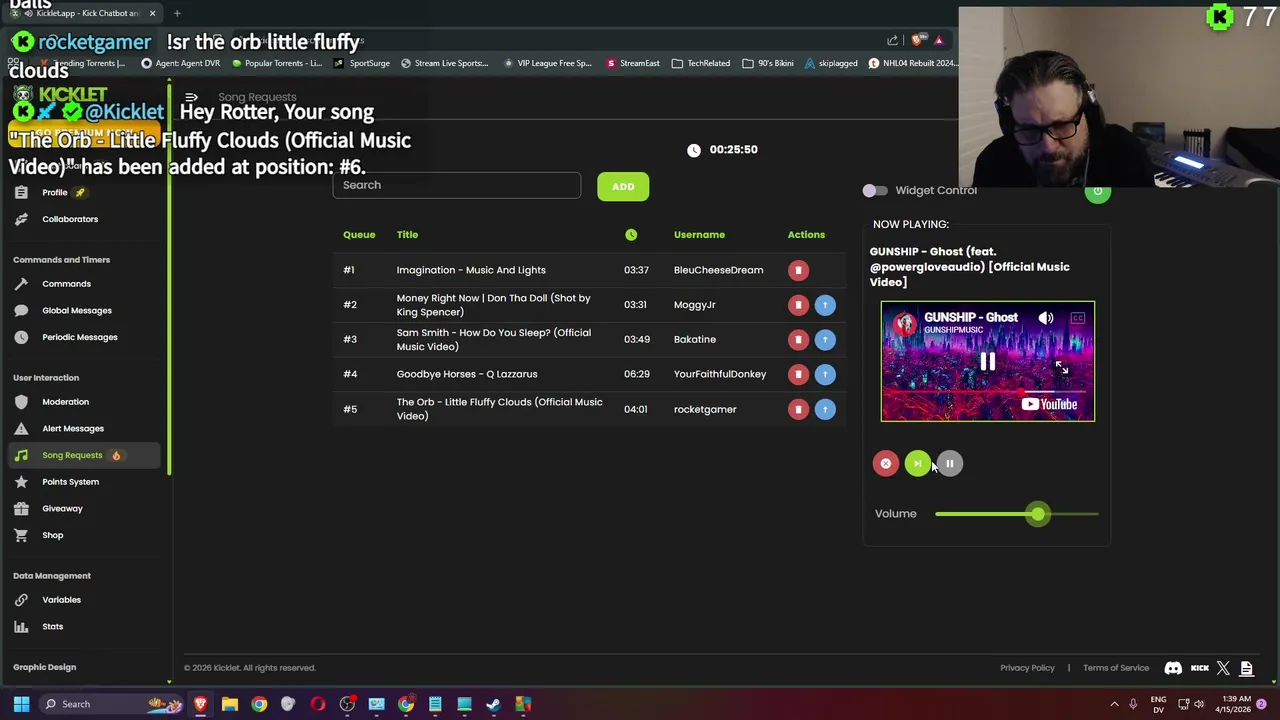
Task: Open File Explorer from the taskbar
Action: 230,704
